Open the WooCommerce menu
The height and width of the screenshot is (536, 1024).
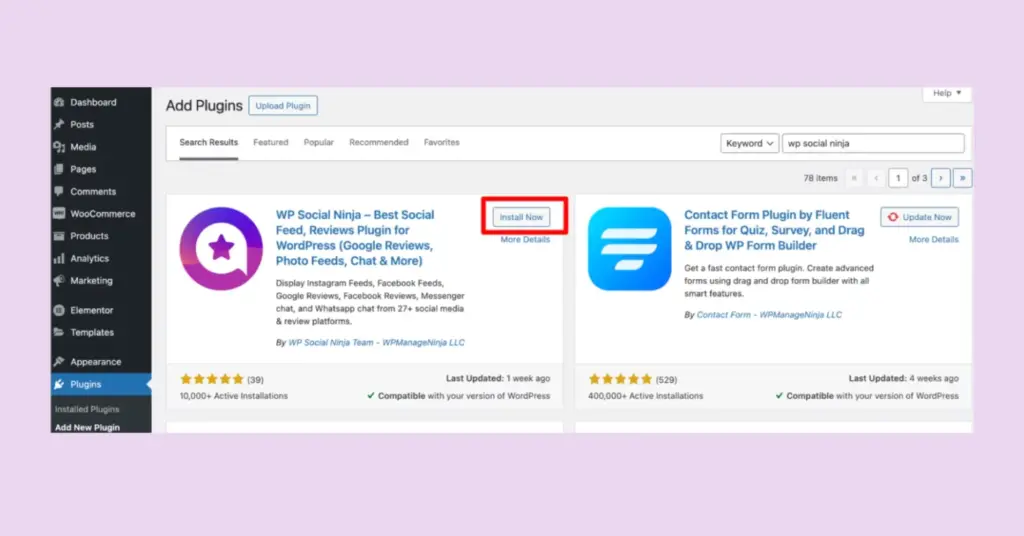pos(102,214)
